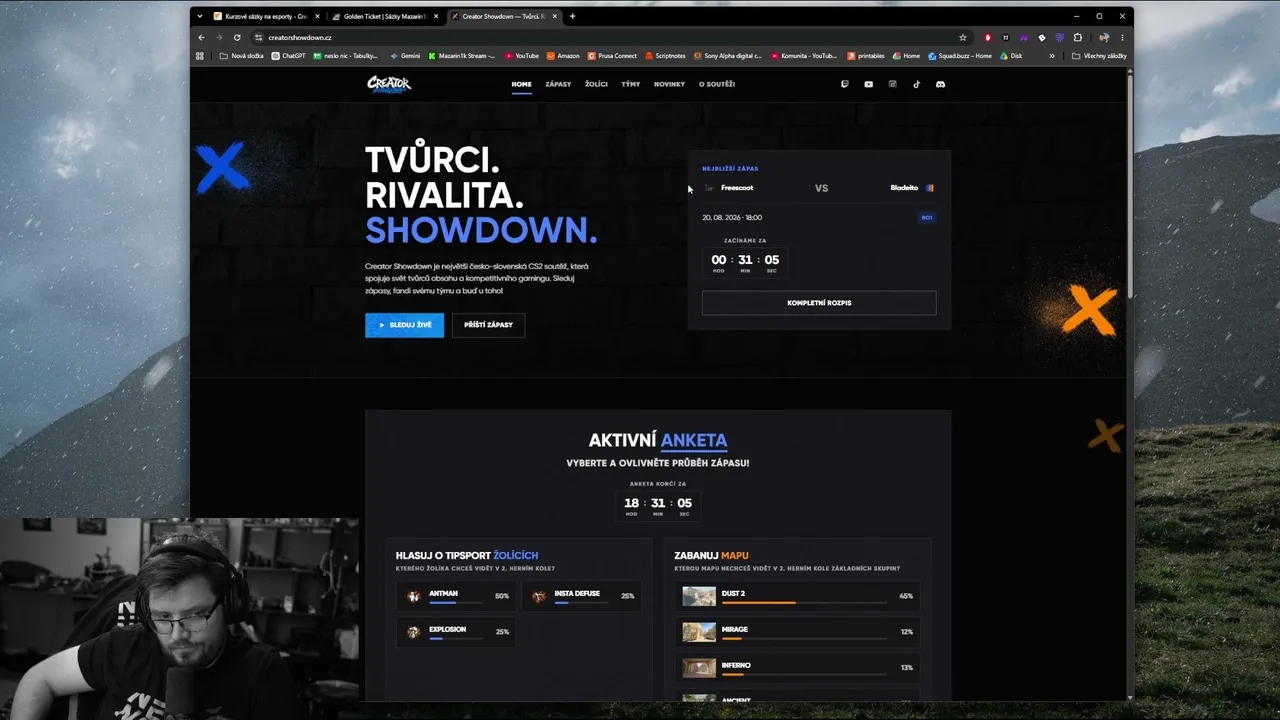Vote for the Antman joker option
Screen dimensions: 1280x720
458,596
